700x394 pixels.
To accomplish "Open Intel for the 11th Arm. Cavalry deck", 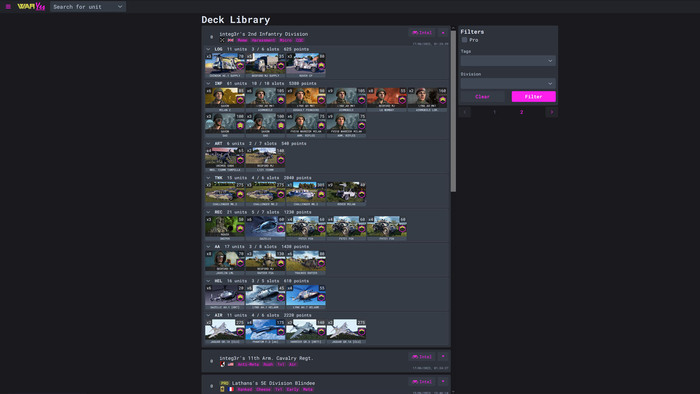I will point(422,357).
